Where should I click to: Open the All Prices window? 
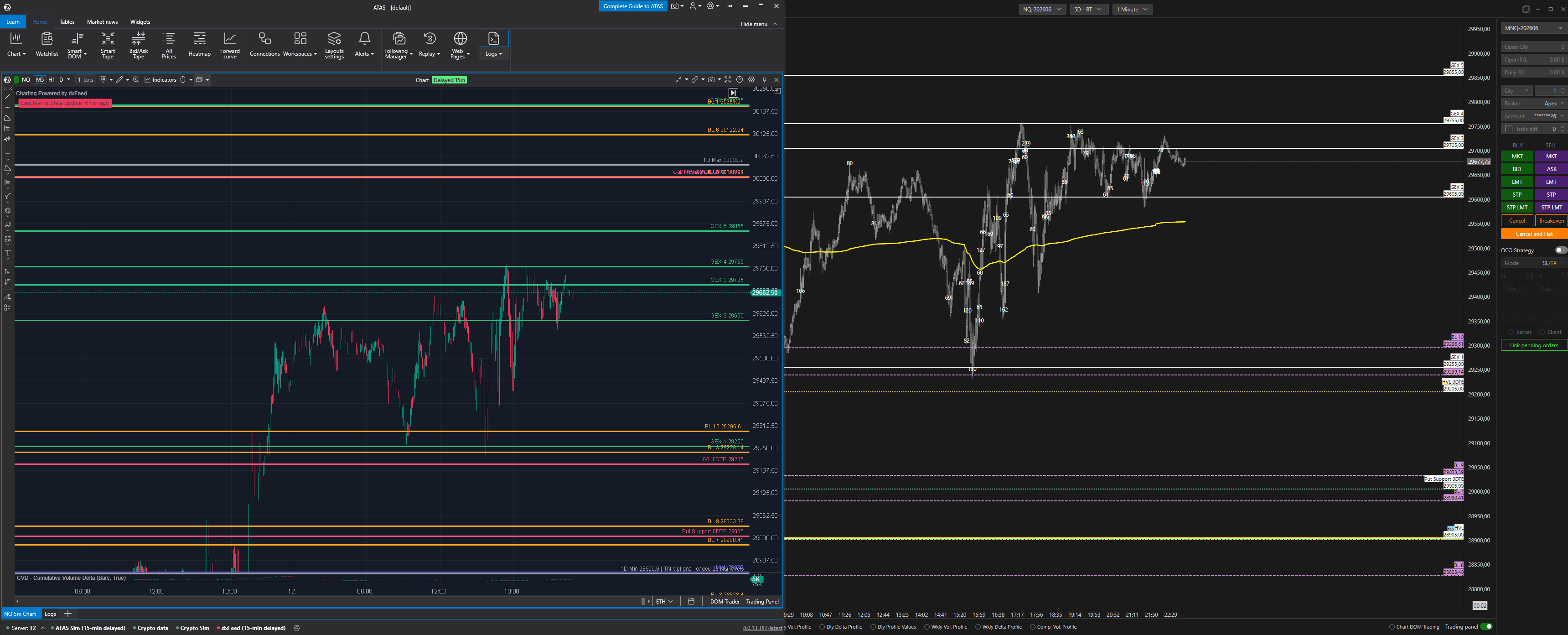(x=169, y=44)
